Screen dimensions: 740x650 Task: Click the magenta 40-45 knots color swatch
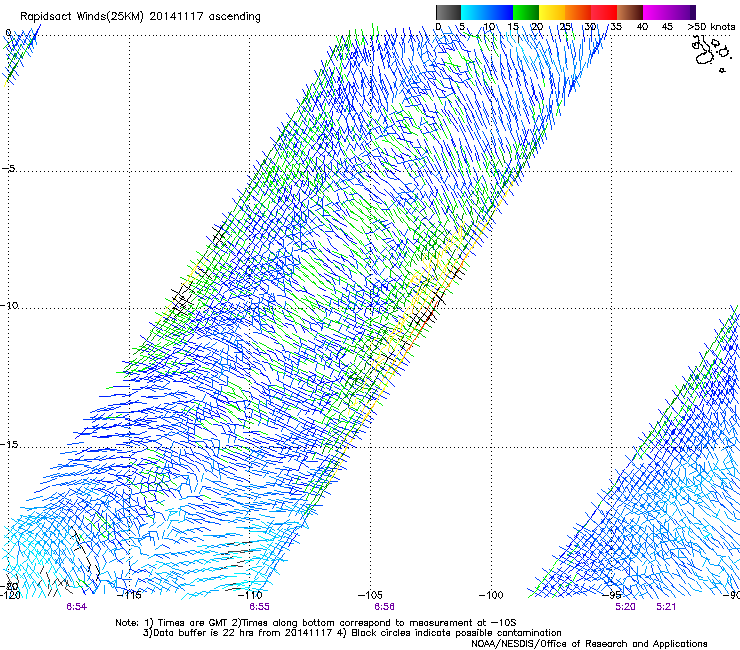pyautogui.click(x=656, y=12)
